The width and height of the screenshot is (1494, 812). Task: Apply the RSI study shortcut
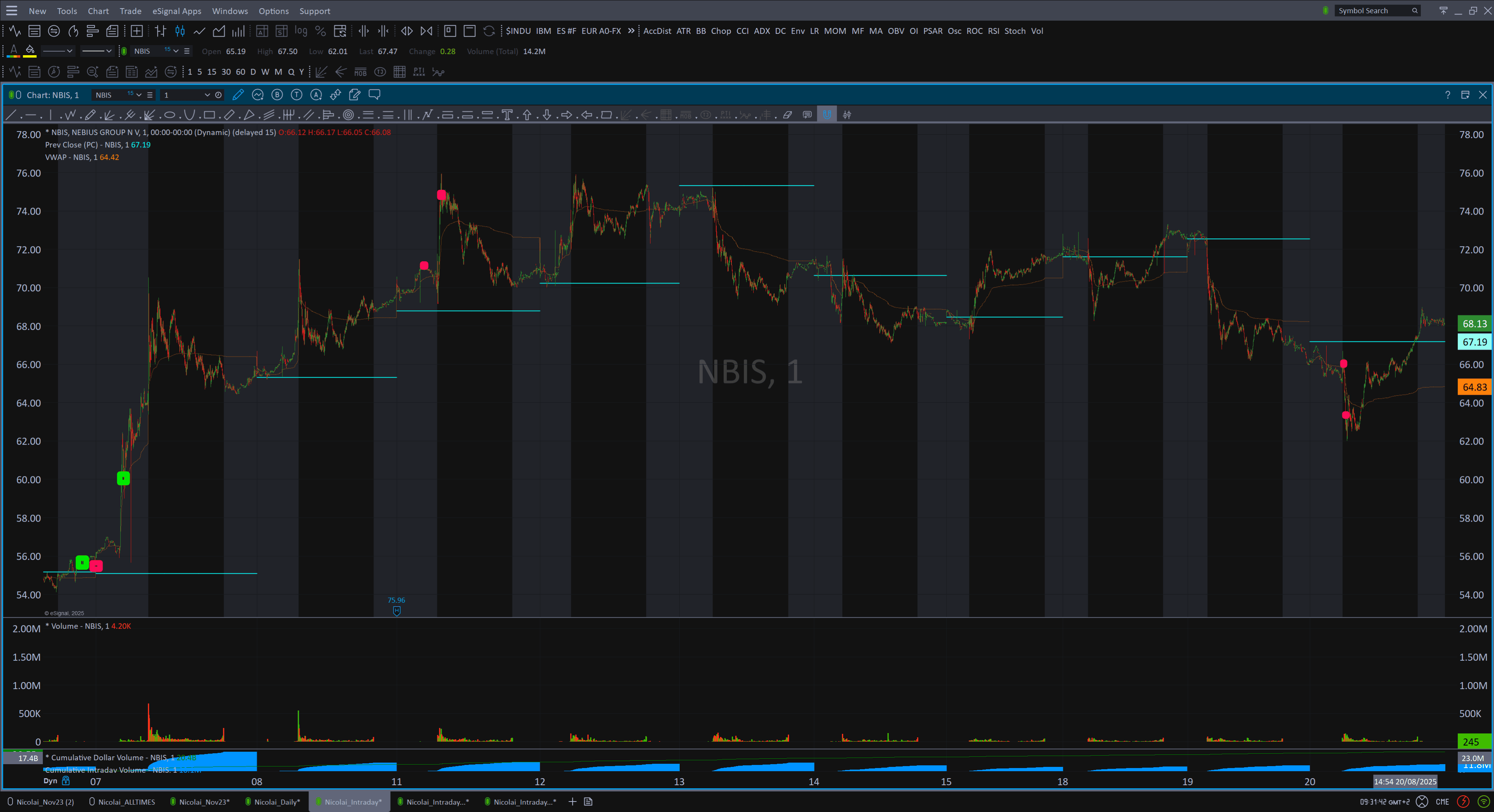tap(993, 31)
